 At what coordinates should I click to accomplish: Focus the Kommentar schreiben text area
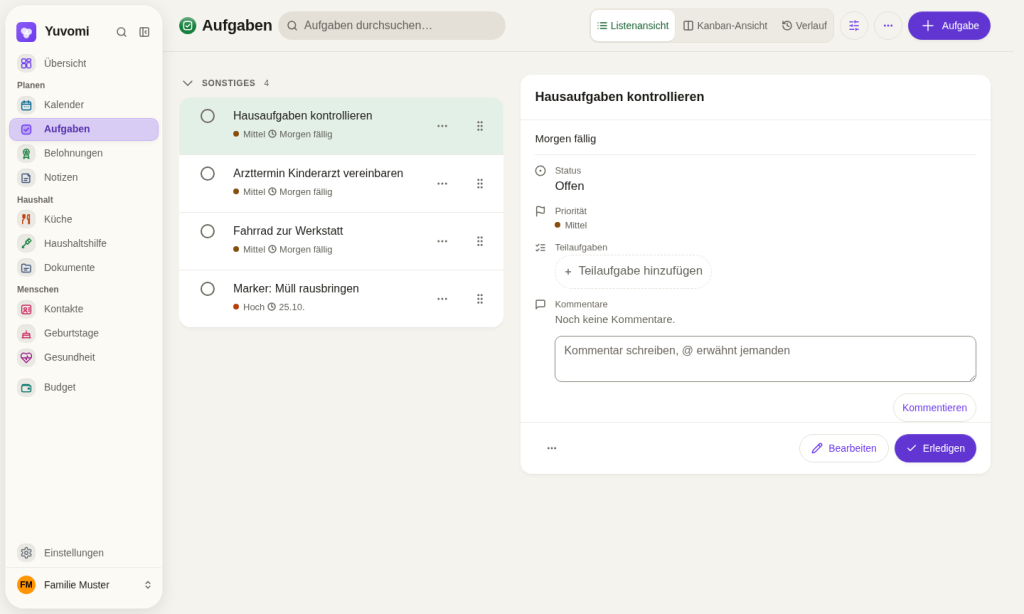765,359
